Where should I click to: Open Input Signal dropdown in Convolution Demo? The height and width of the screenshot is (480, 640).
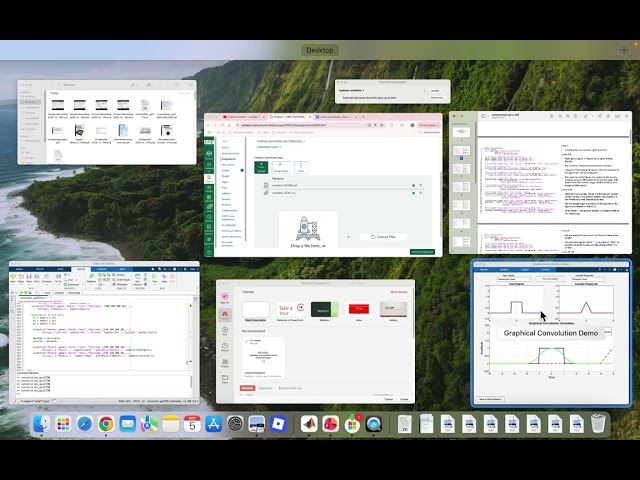[514, 279]
